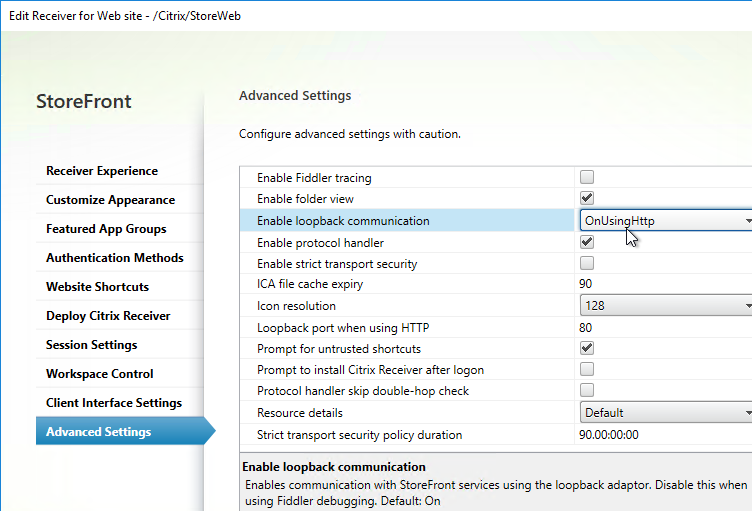The width and height of the screenshot is (752, 511).
Task: Open the Icon resolution 128 dropdown
Action: tap(666, 306)
